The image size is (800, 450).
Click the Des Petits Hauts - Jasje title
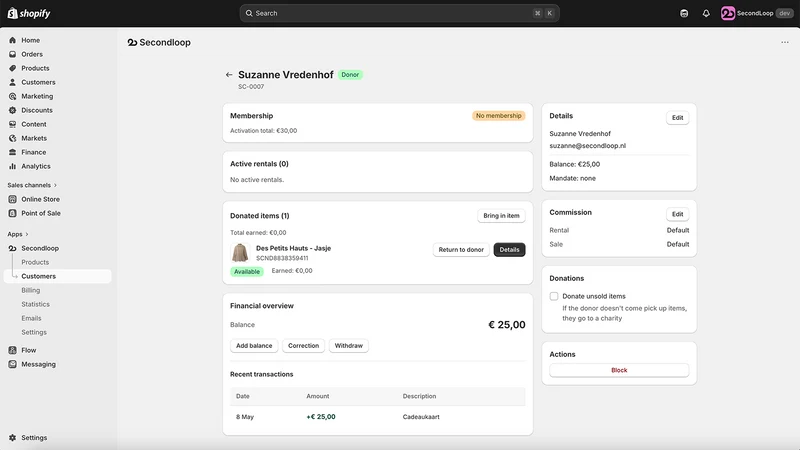coord(293,248)
